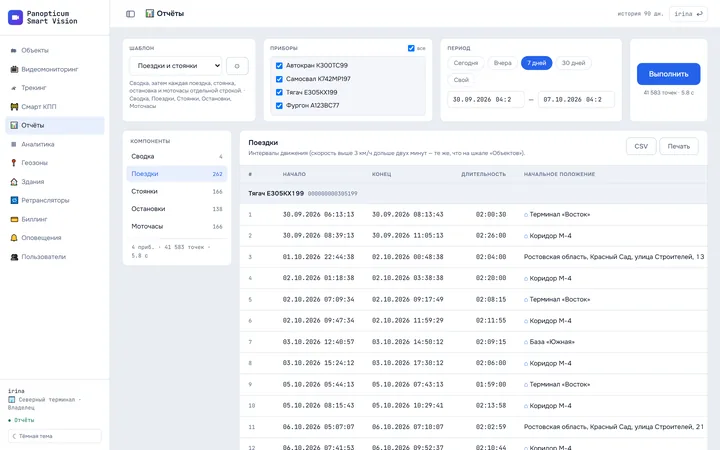This screenshot has width=720, height=450.
Task: Open Геозоны pin icon in sidebar
Action: (14, 163)
